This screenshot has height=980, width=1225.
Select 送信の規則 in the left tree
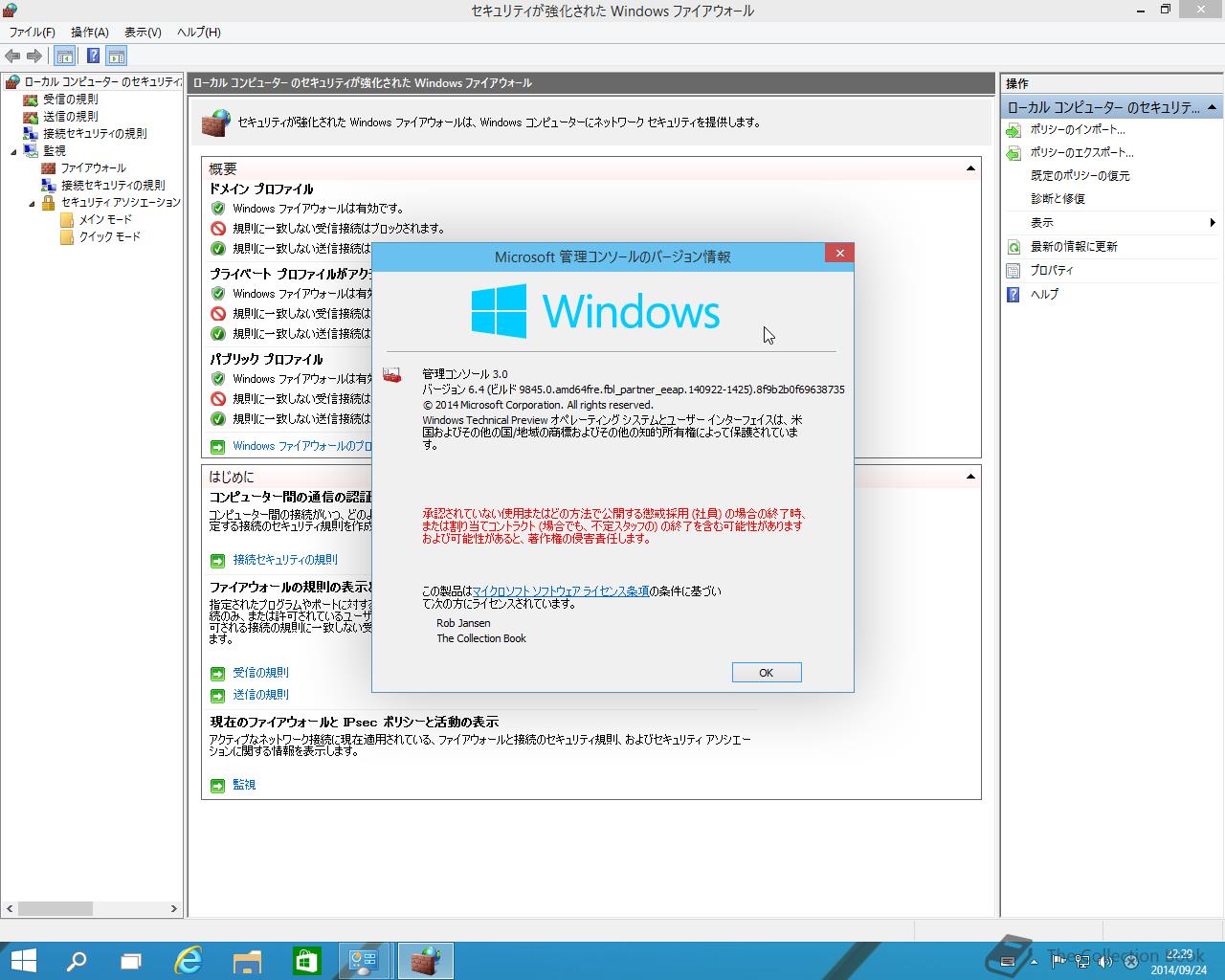pos(70,117)
